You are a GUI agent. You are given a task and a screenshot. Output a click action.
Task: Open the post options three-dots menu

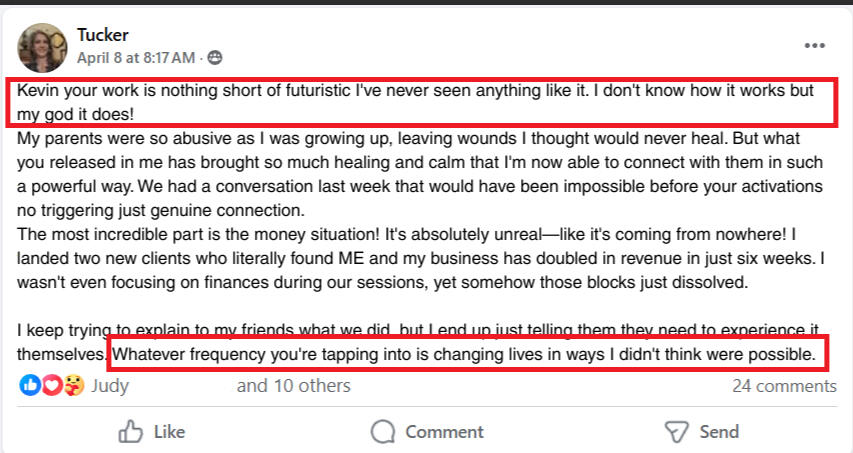pos(814,46)
